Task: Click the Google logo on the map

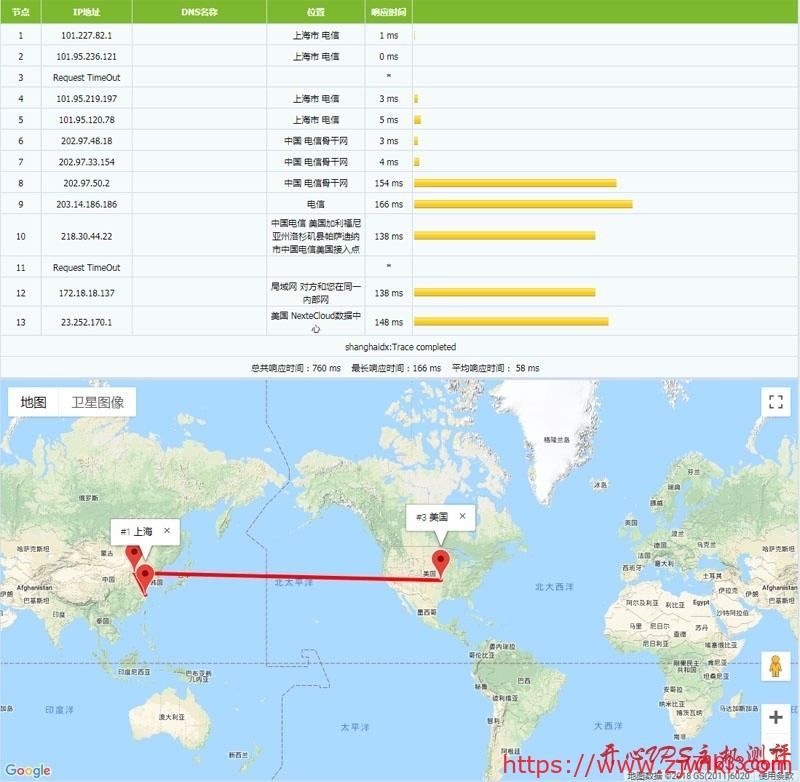Action: [x=28, y=771]
